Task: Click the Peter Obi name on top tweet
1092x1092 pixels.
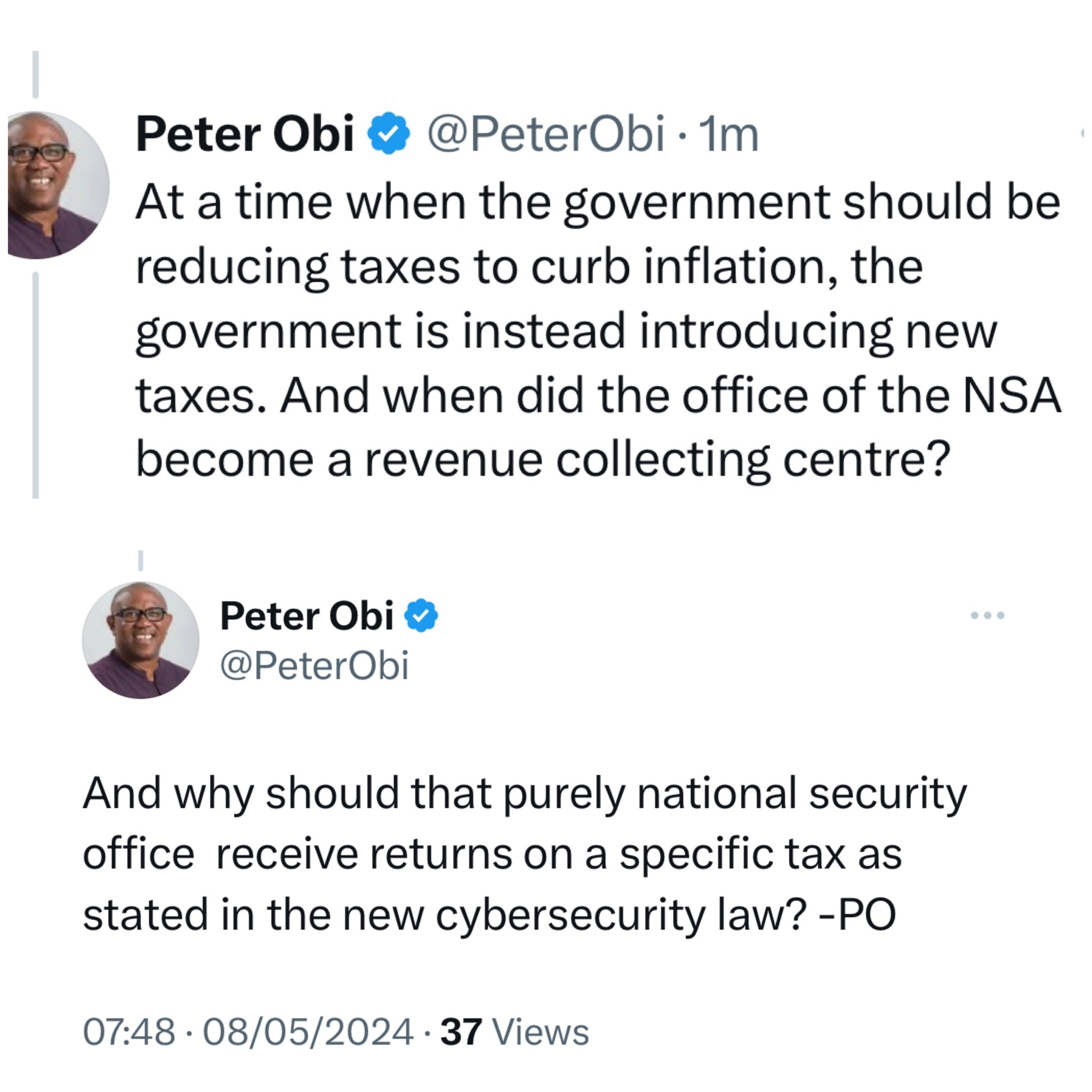Action: tap(245, 134)
